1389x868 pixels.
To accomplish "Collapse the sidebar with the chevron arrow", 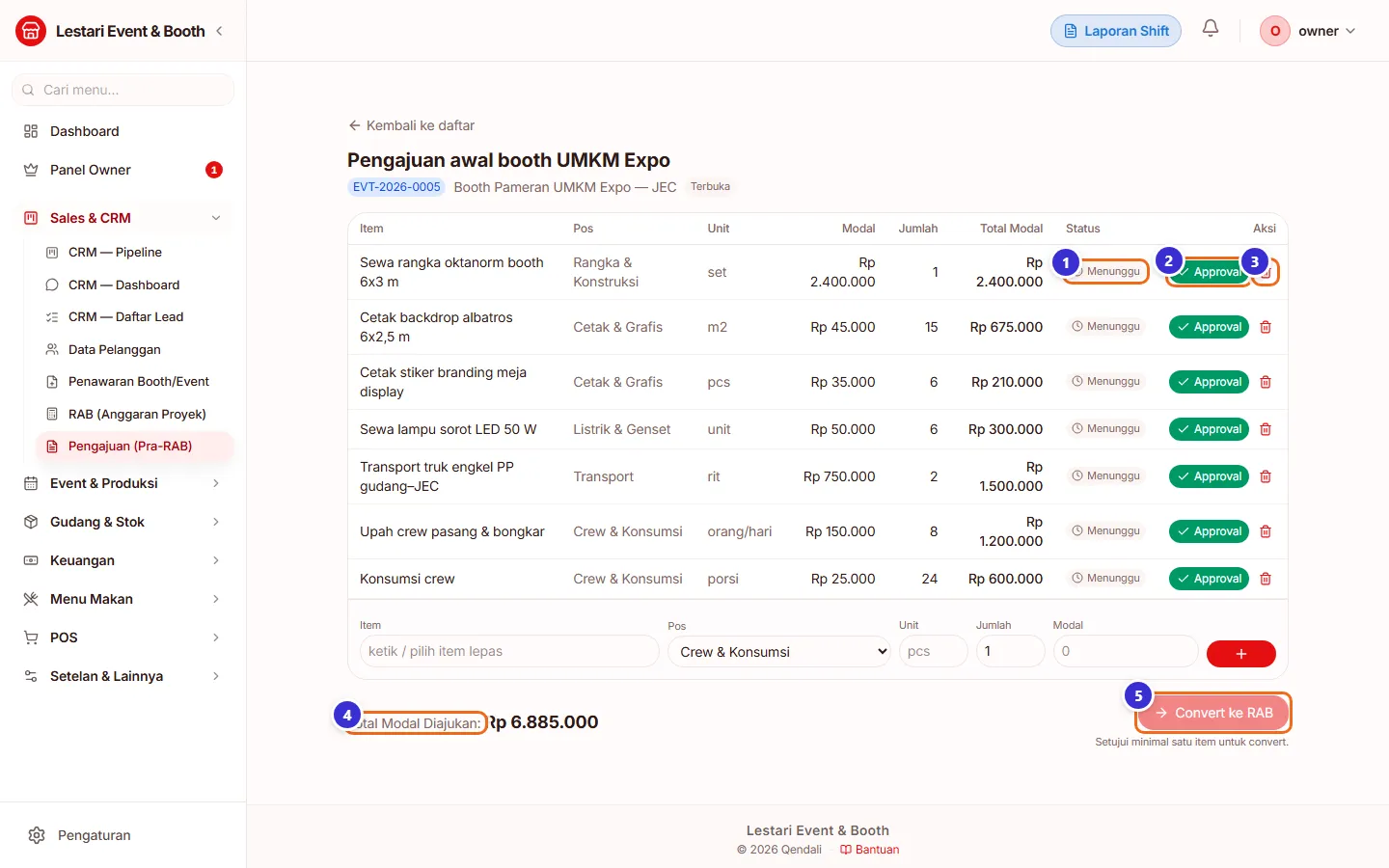I will (220, 31).
